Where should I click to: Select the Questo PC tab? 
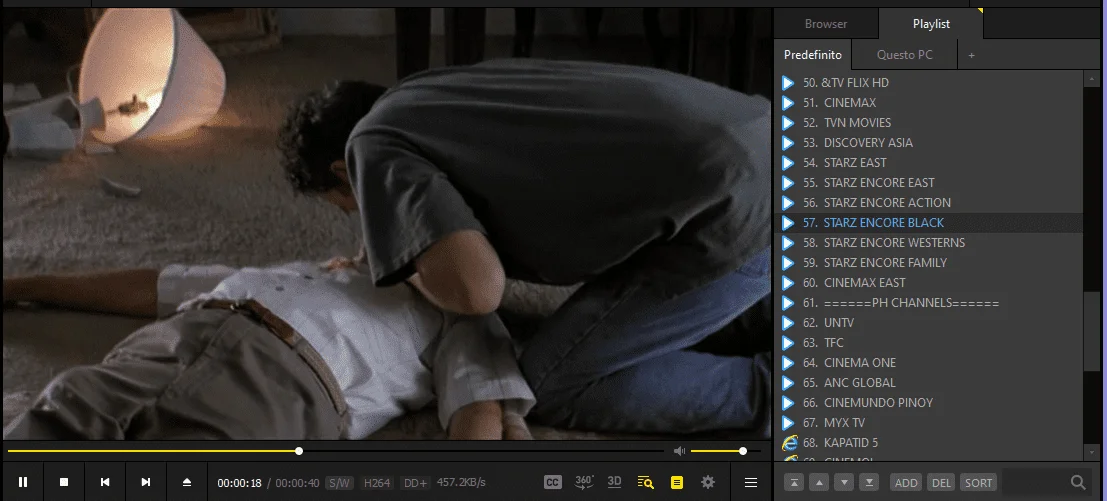(904, 54)
